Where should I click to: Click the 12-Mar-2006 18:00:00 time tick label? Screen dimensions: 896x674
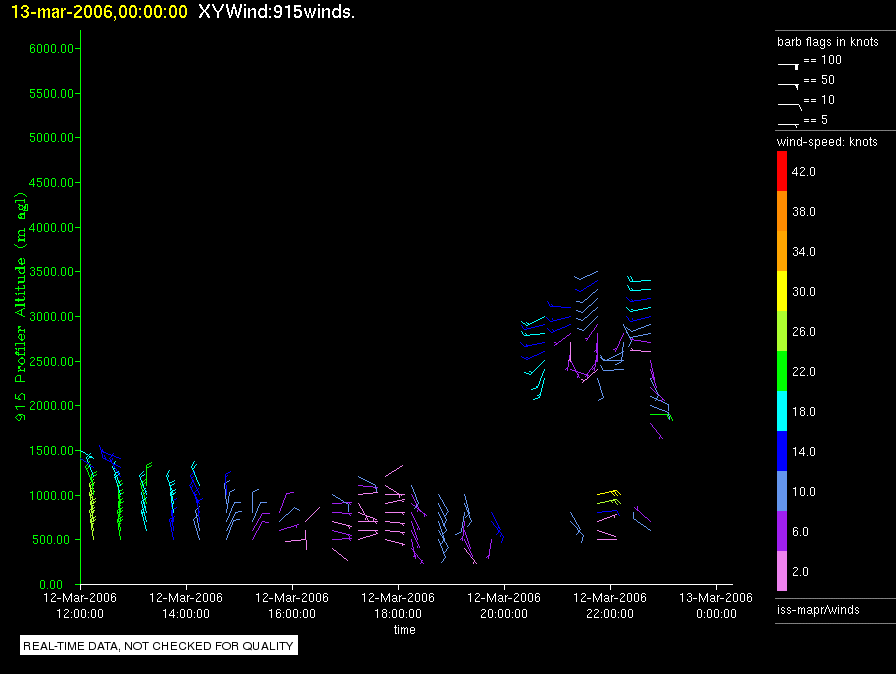click(x=398, y=604)
